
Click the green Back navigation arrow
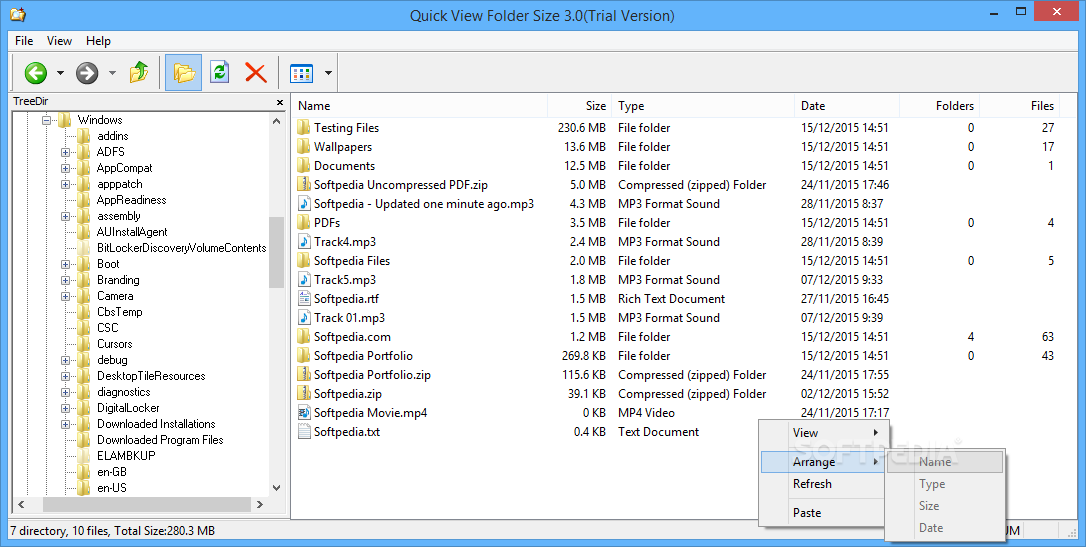tap(35, 72)
